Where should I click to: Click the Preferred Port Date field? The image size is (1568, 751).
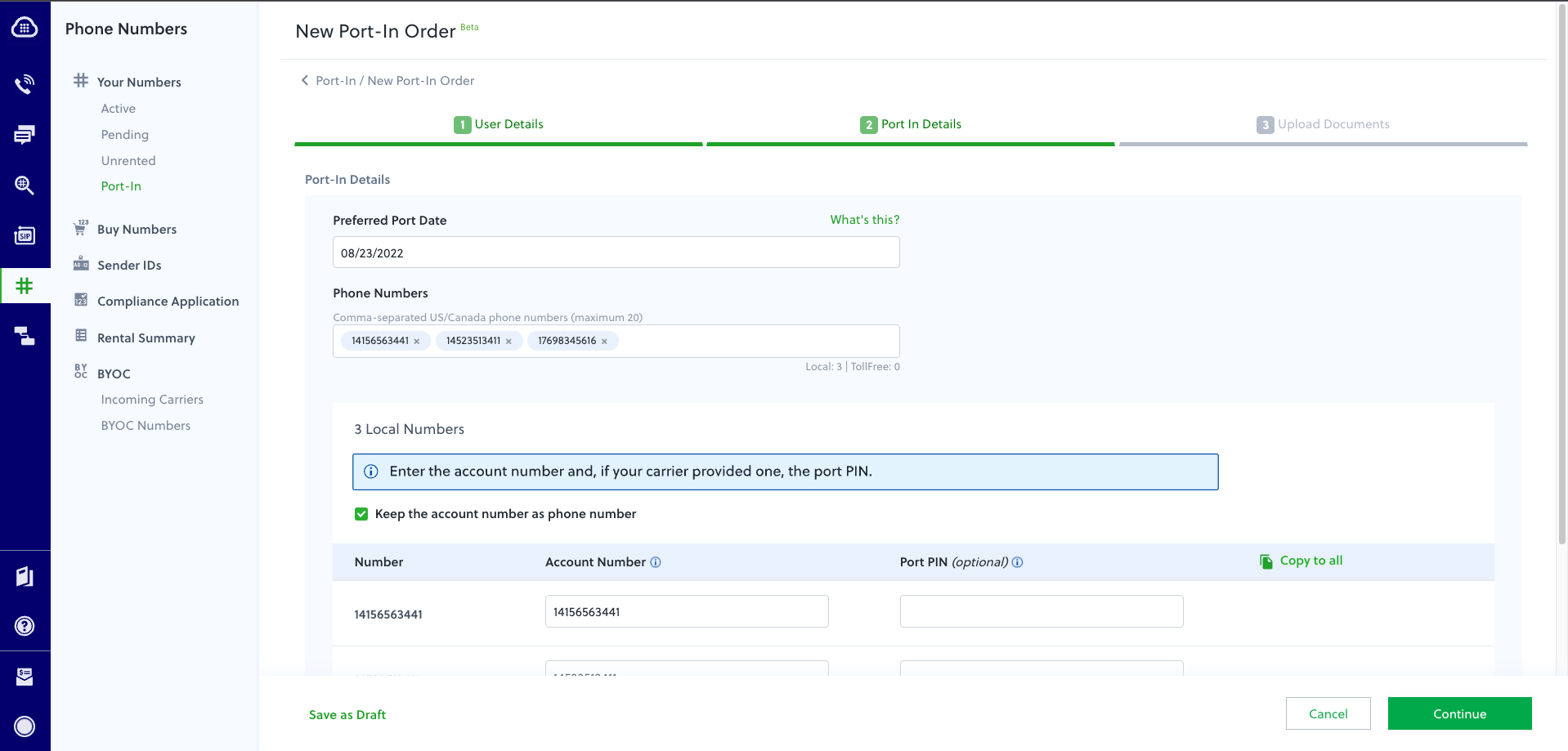616,253
